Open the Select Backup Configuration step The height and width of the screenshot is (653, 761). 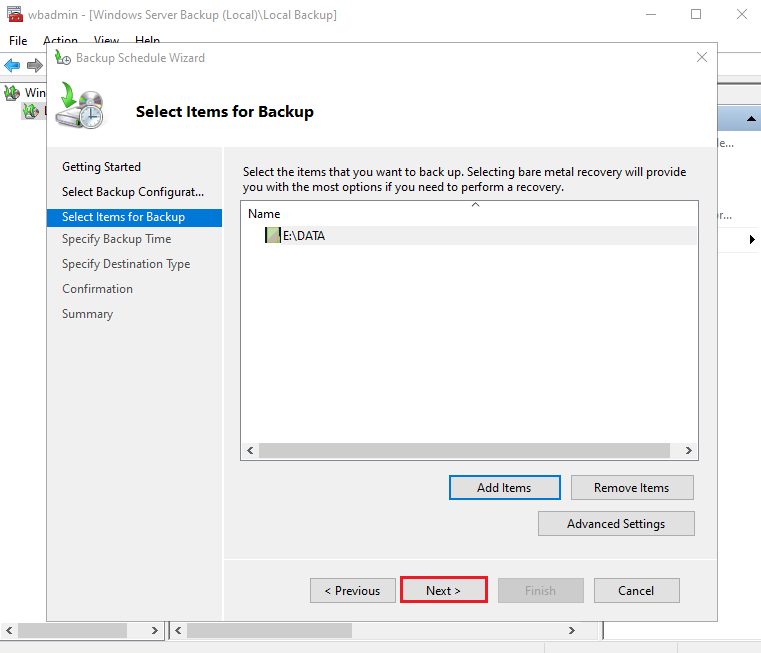(132, 192)
